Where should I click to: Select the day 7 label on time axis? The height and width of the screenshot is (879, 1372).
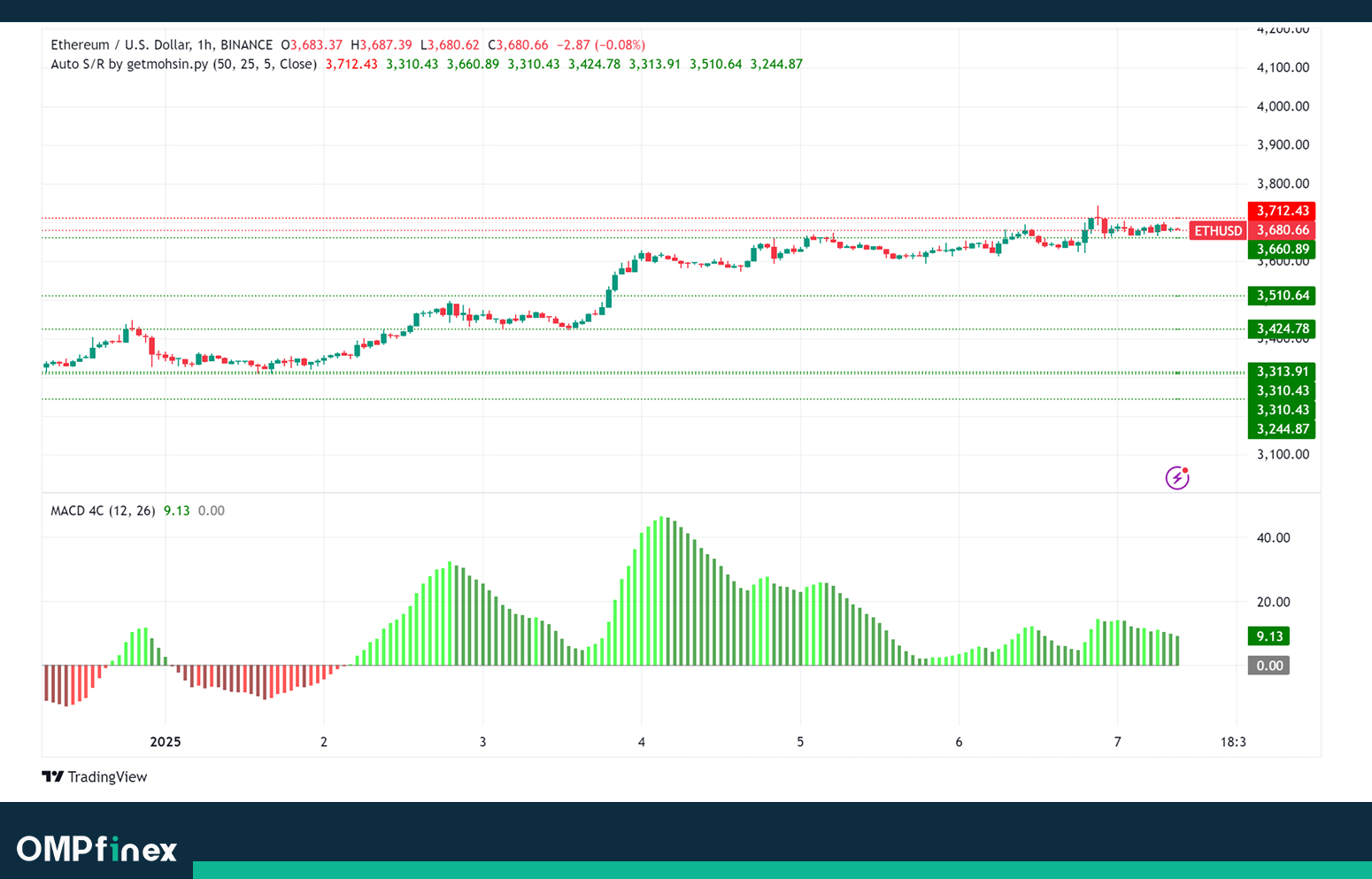1117,742
